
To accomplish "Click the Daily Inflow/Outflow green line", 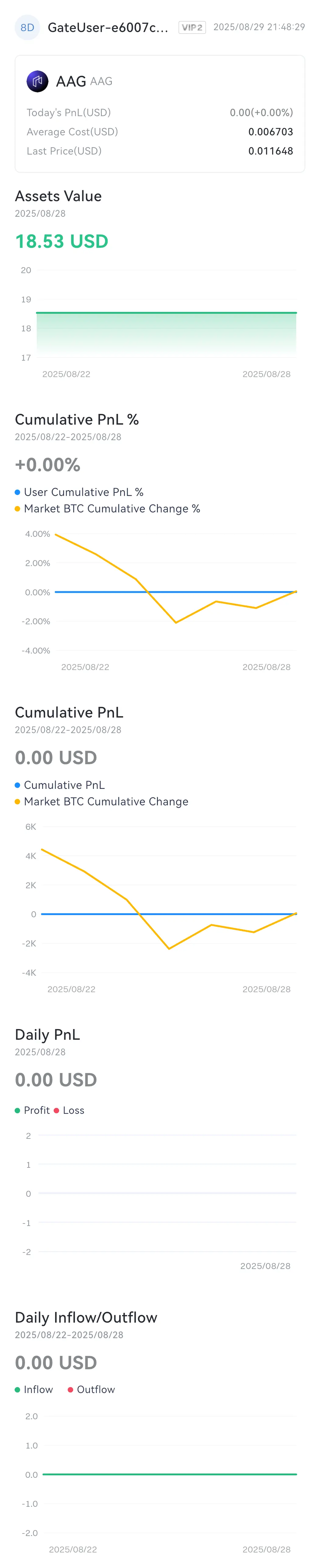I will click(x=170, y=1474).
